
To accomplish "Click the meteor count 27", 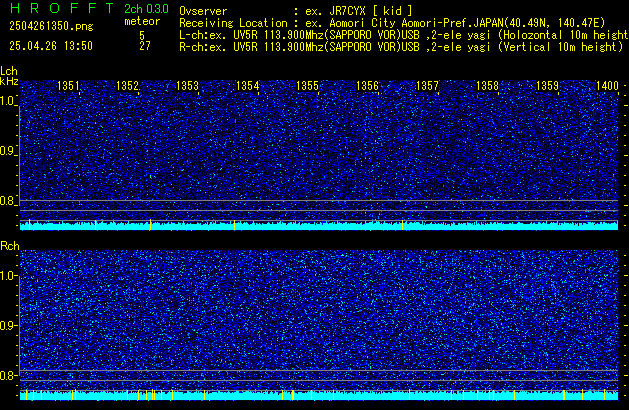I will (x=145, y=46).
